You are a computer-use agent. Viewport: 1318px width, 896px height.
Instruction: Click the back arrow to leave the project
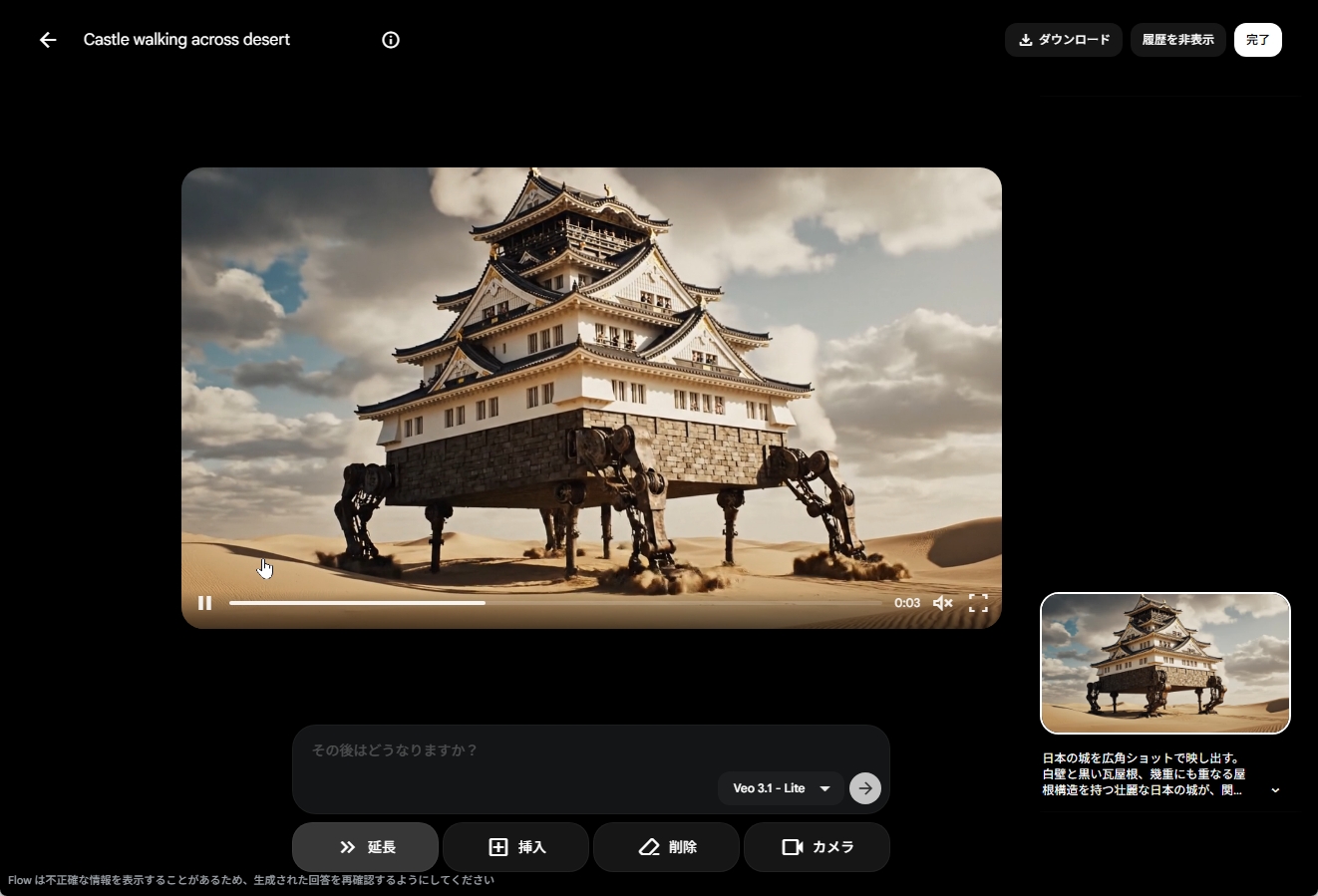(x=48, y=40)
